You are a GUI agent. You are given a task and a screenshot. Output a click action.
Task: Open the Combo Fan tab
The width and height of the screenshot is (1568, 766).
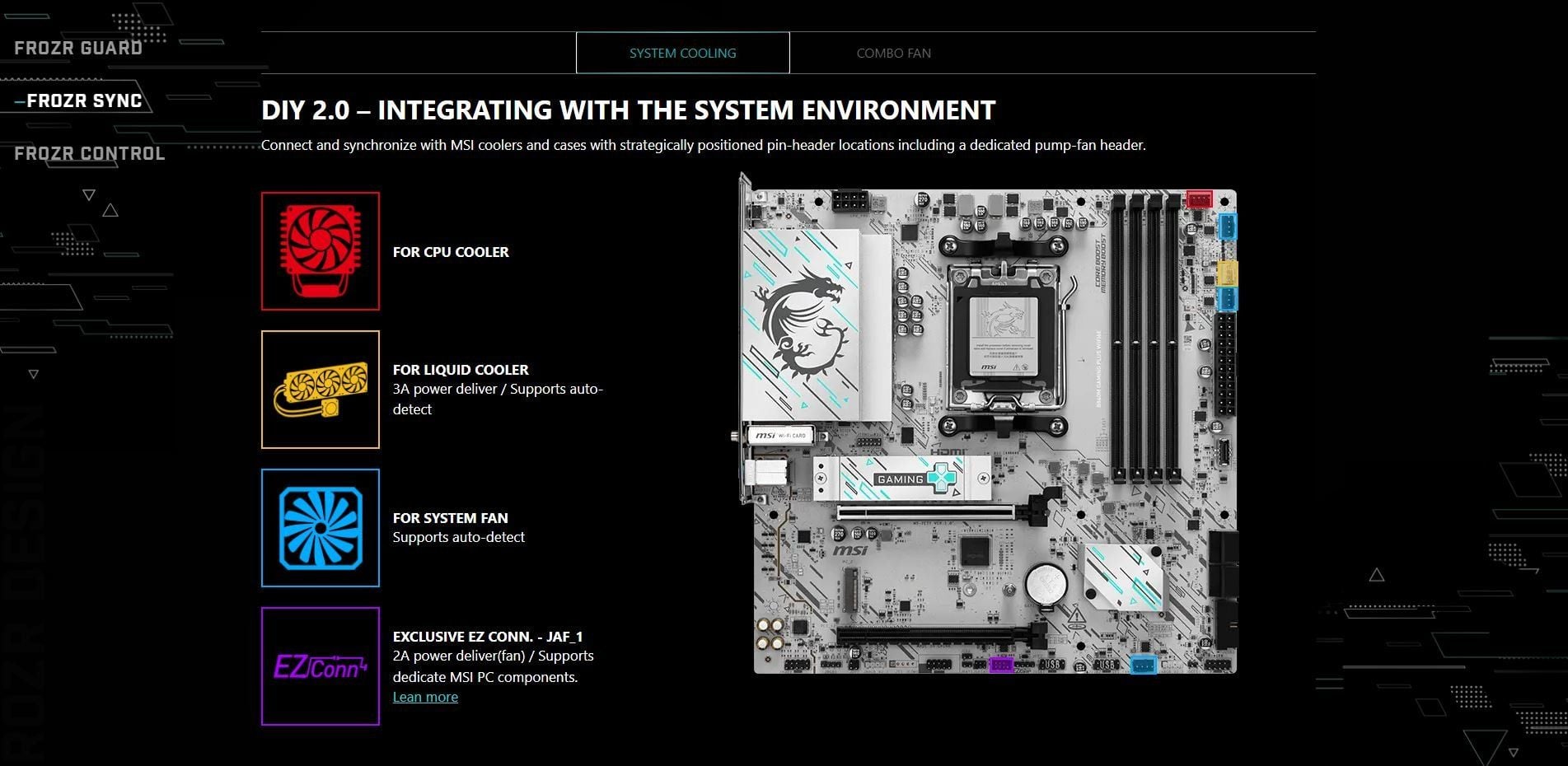pyautogui.click(x=893, y=53)
